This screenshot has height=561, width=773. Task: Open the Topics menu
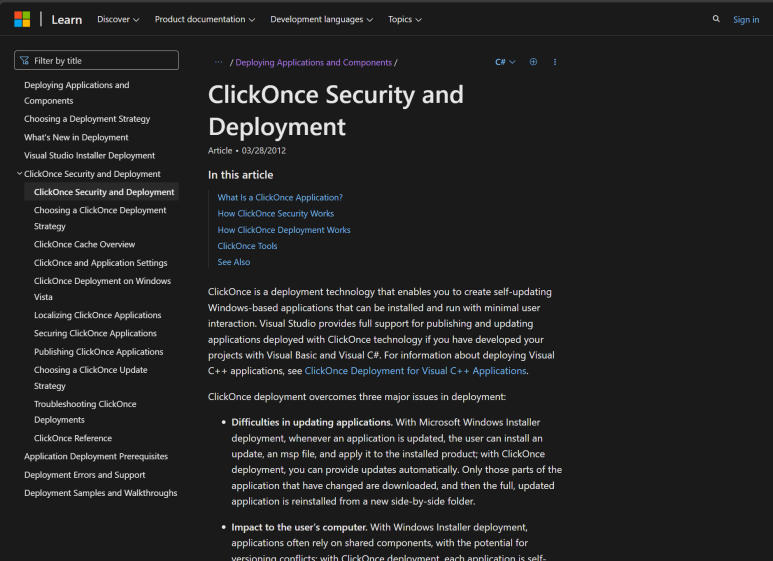point(404,19)
